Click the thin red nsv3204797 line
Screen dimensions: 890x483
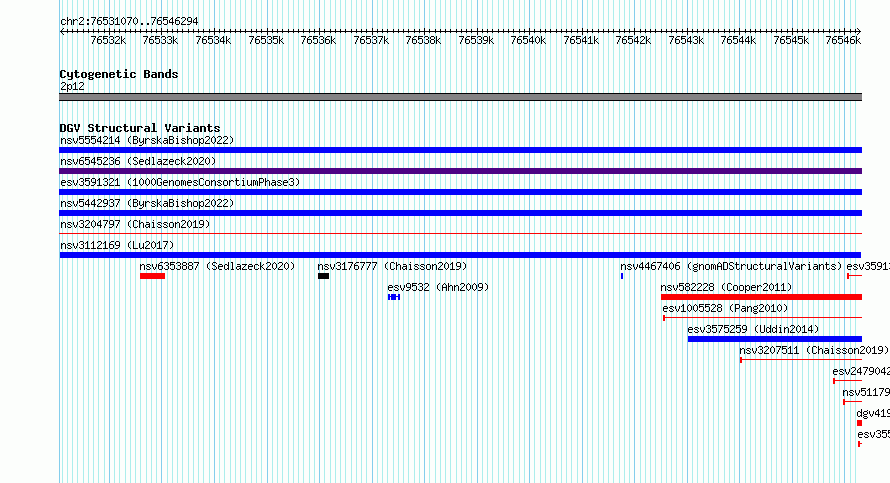(x=460, y=233)
